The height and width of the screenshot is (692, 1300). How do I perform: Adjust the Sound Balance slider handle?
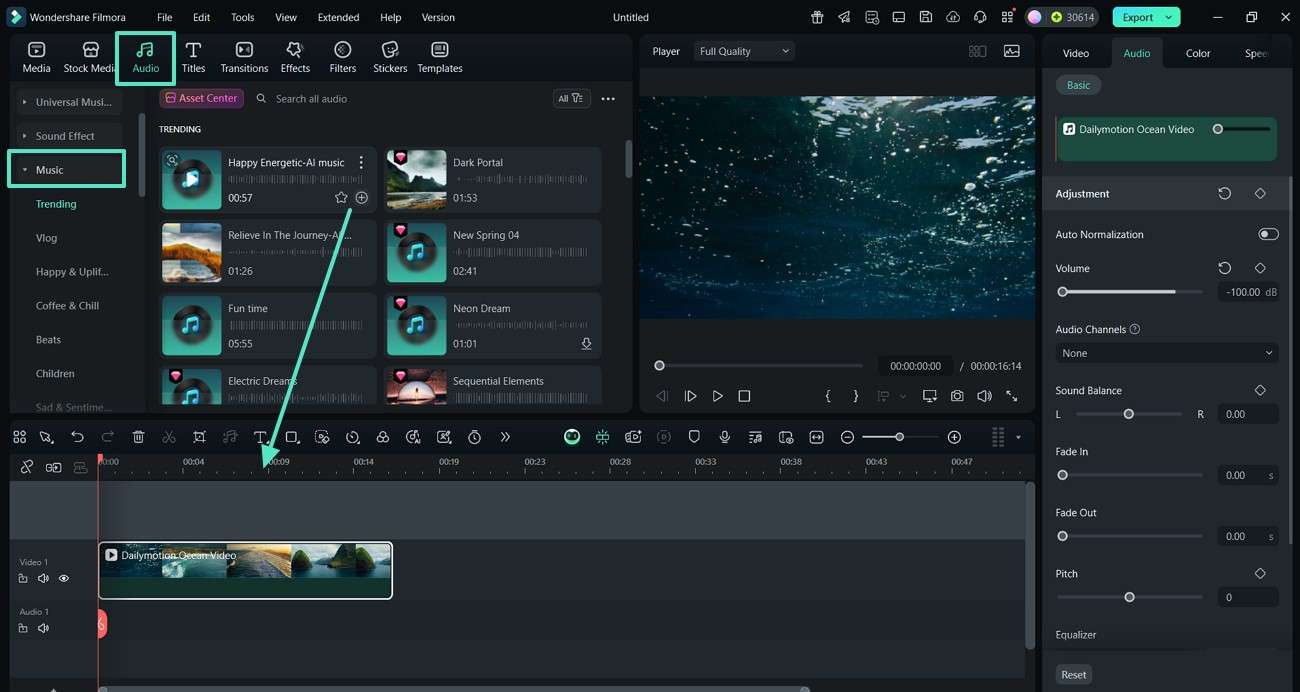pos(1129,414)
